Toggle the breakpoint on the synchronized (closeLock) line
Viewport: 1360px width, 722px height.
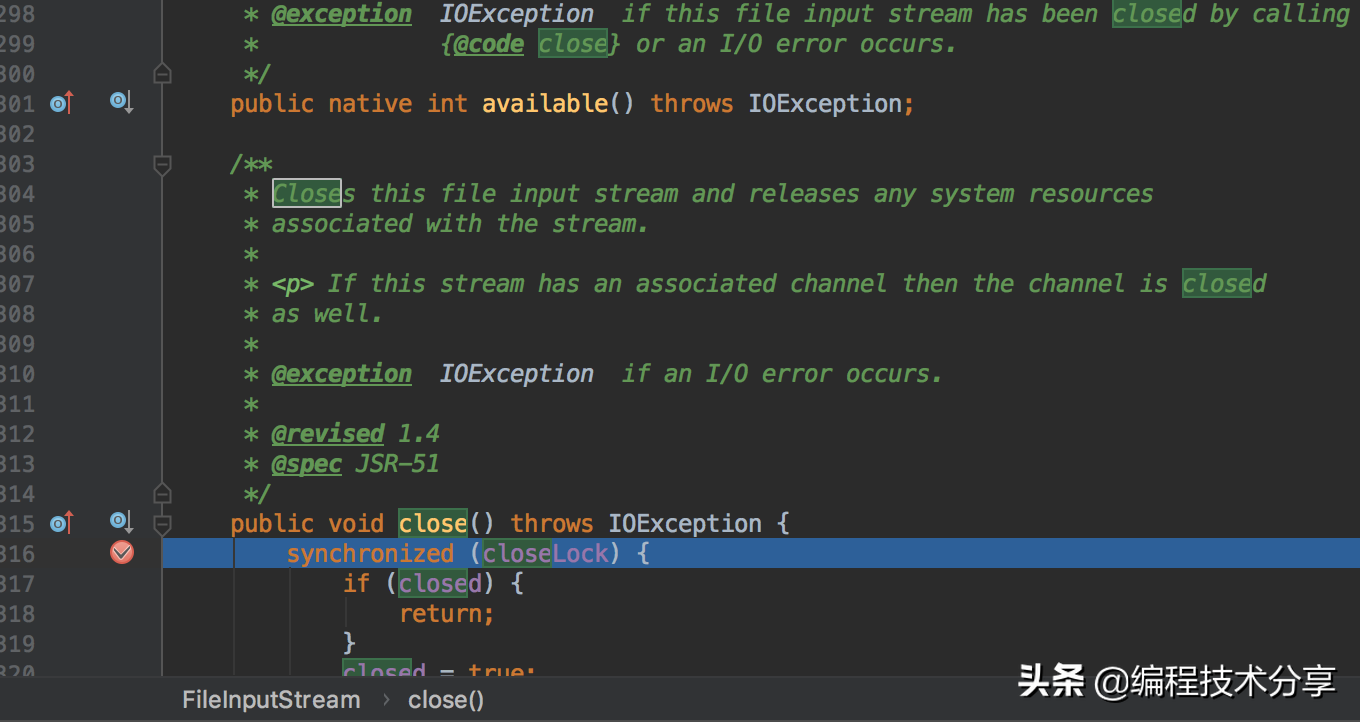pos(122,552)
